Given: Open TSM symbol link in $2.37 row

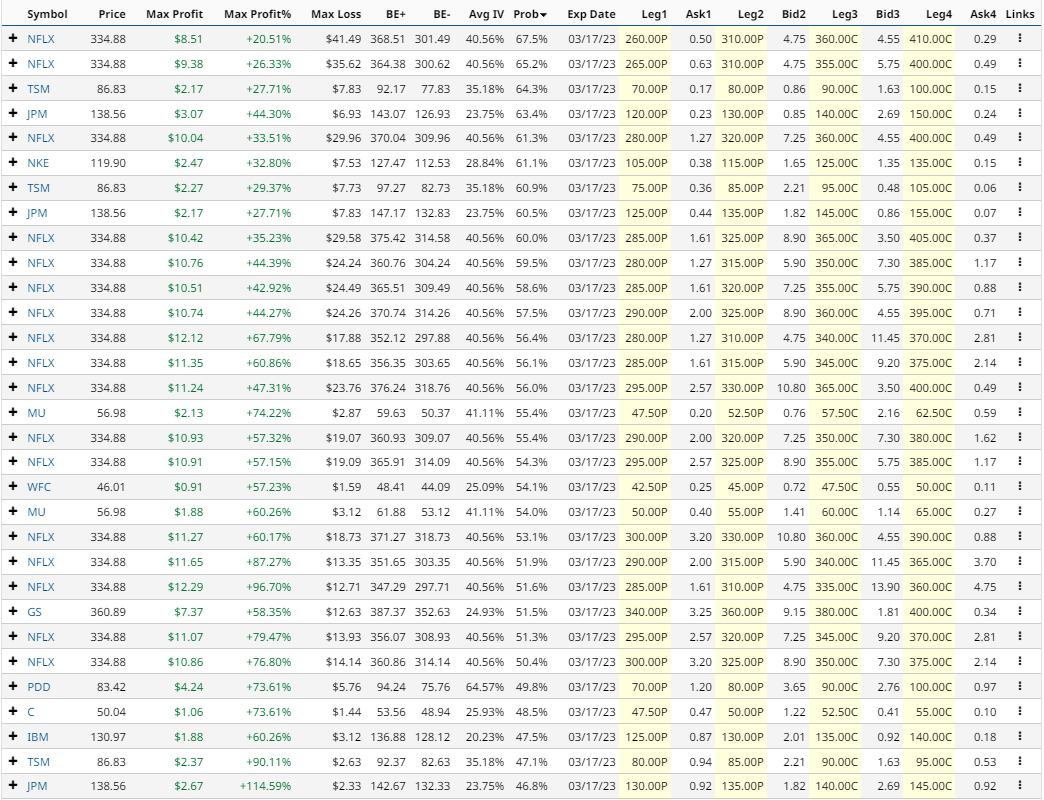Looking at the screenshot, I should [x=39, y=761].
